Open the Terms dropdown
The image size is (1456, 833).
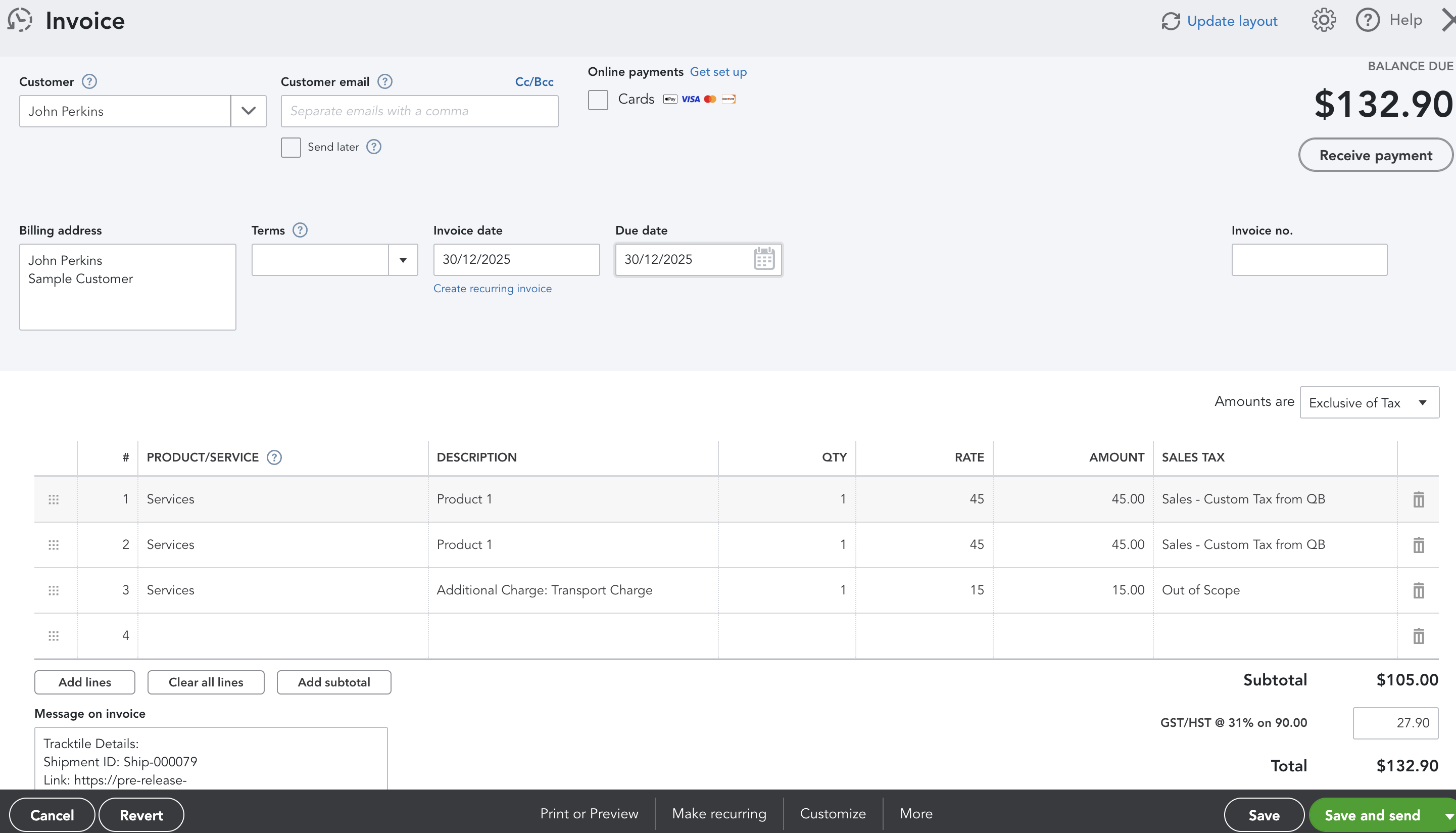(x=403, y=260)
